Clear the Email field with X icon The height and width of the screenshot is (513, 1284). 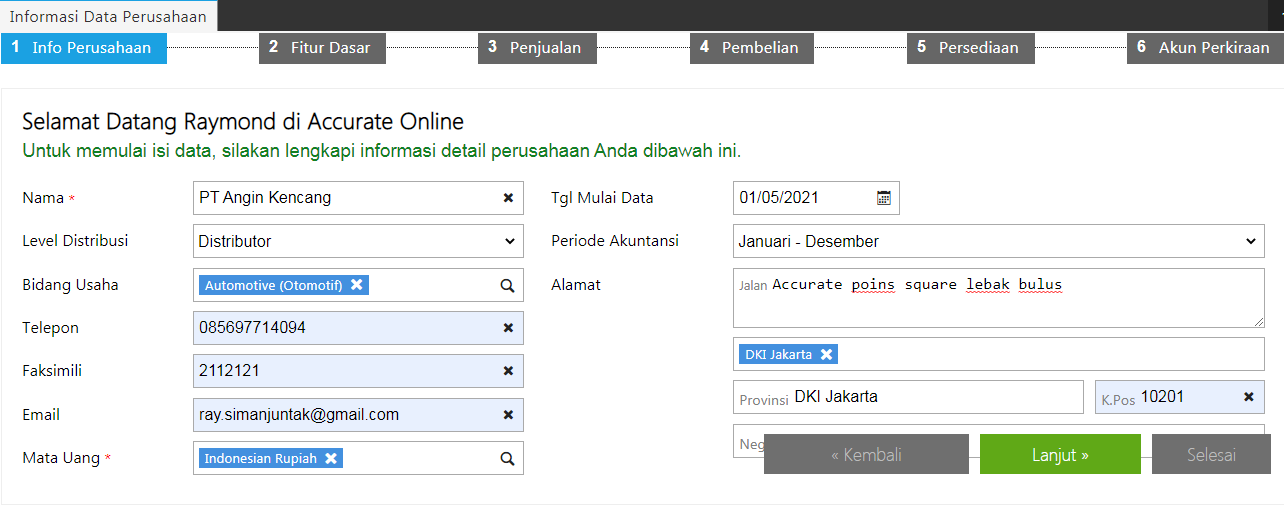[x=508, y=415]
